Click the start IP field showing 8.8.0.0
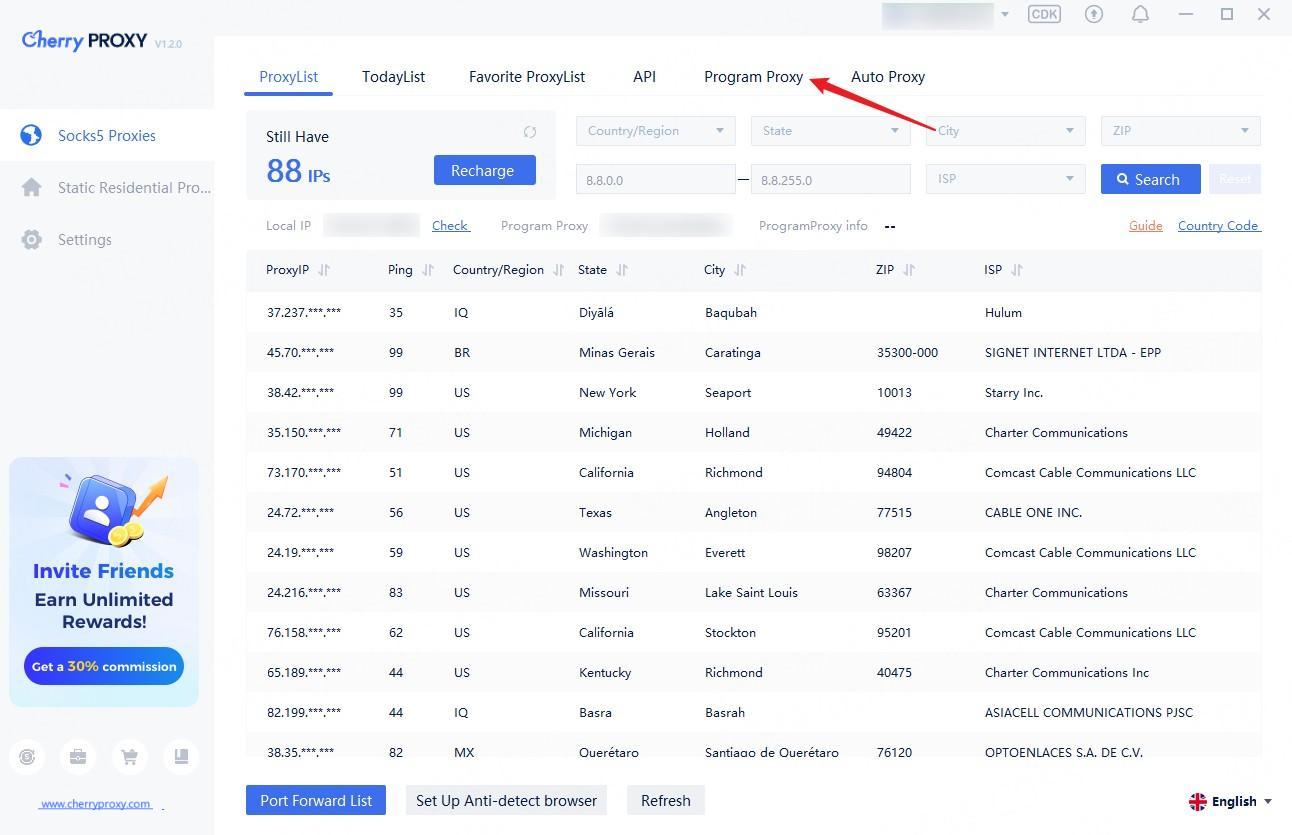This screenshot has width=1292, height=835. (x=655, y=180)
